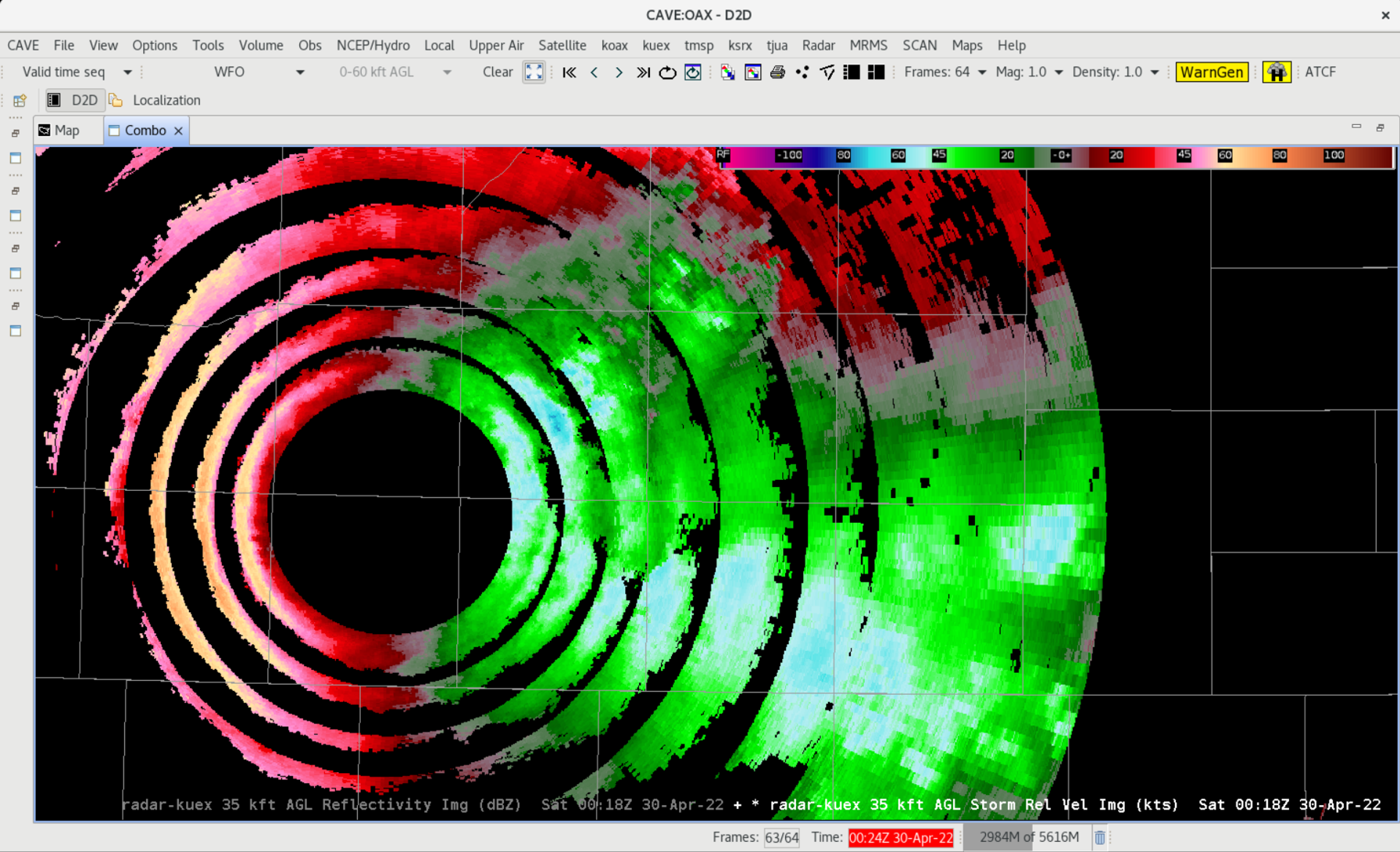Click the pencil-and-line icon before the panel layout icons
The width and height of the screenshot is (1400, 852).
(827, 72)
